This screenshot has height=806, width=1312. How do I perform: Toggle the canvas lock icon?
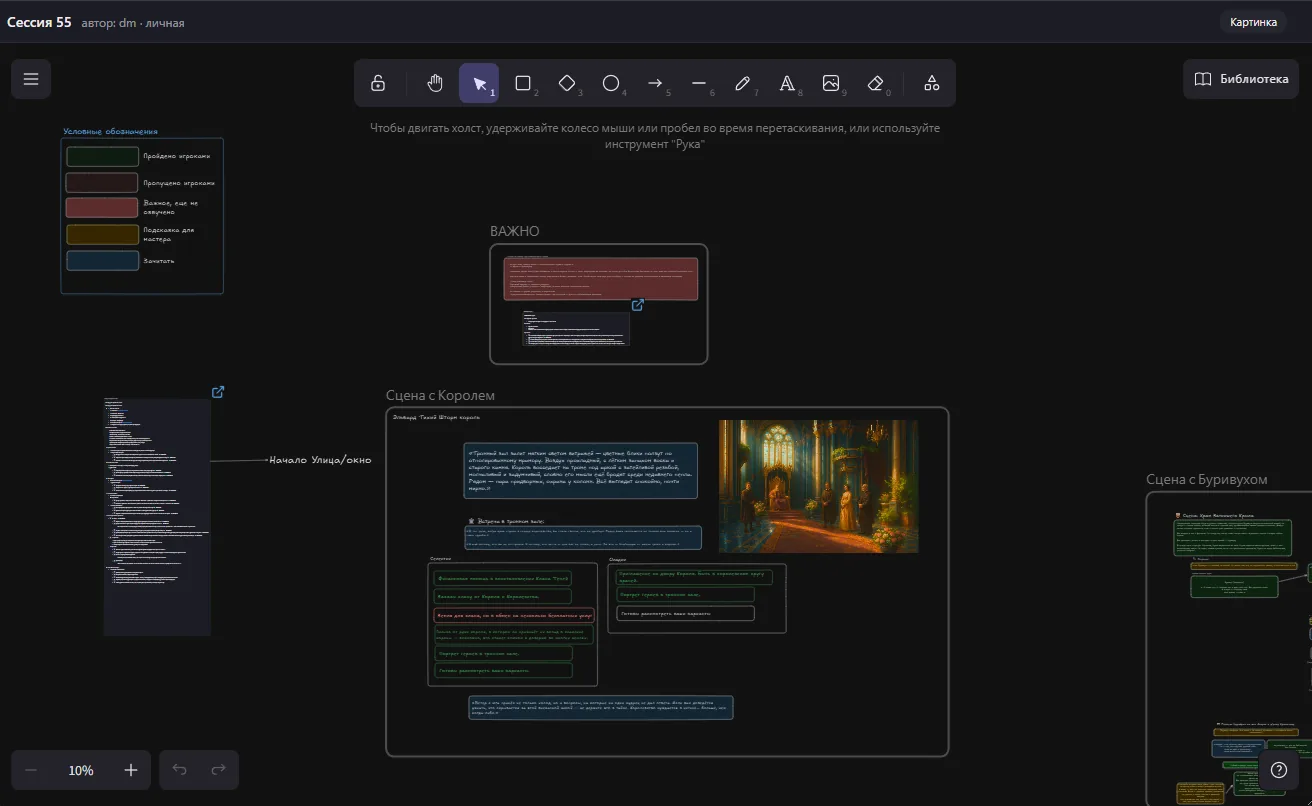point(378,83)
